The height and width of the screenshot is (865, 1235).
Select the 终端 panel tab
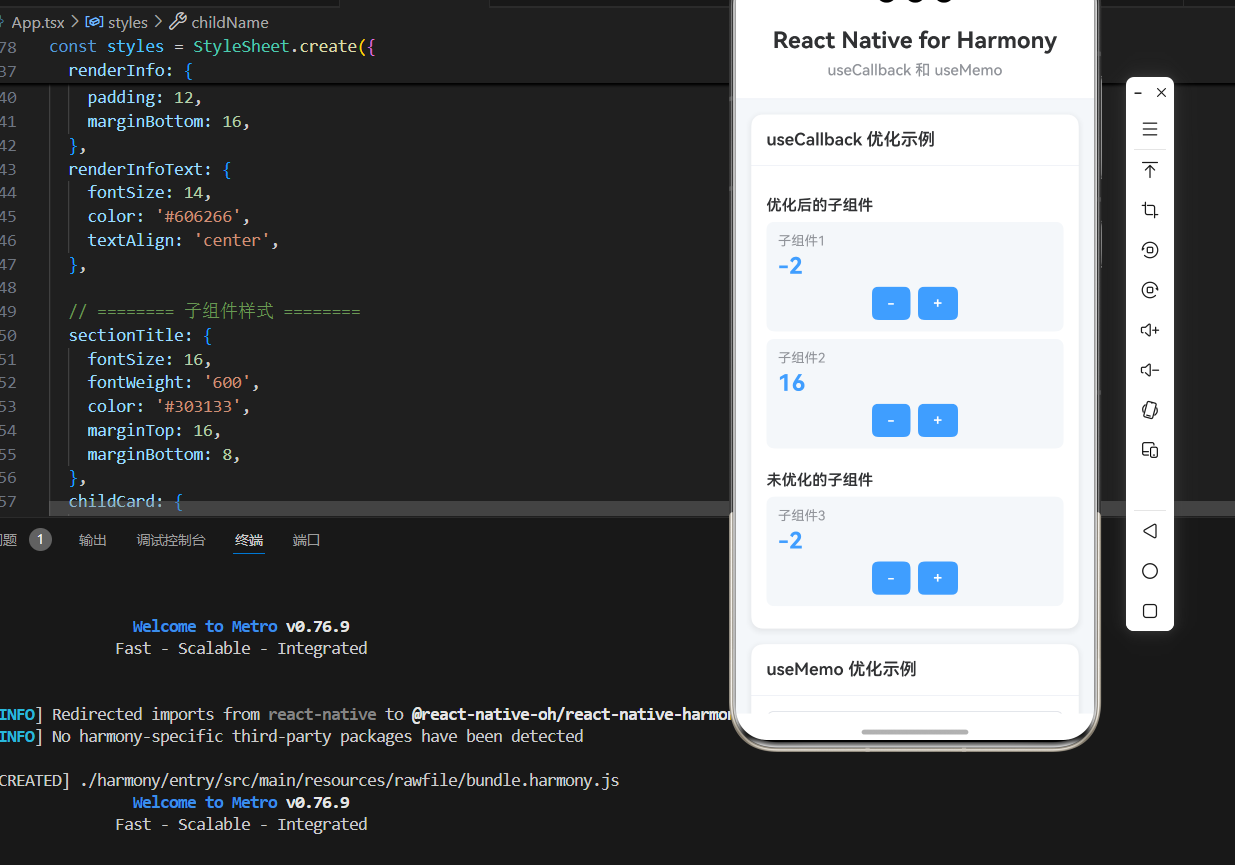tap(249, 540)
